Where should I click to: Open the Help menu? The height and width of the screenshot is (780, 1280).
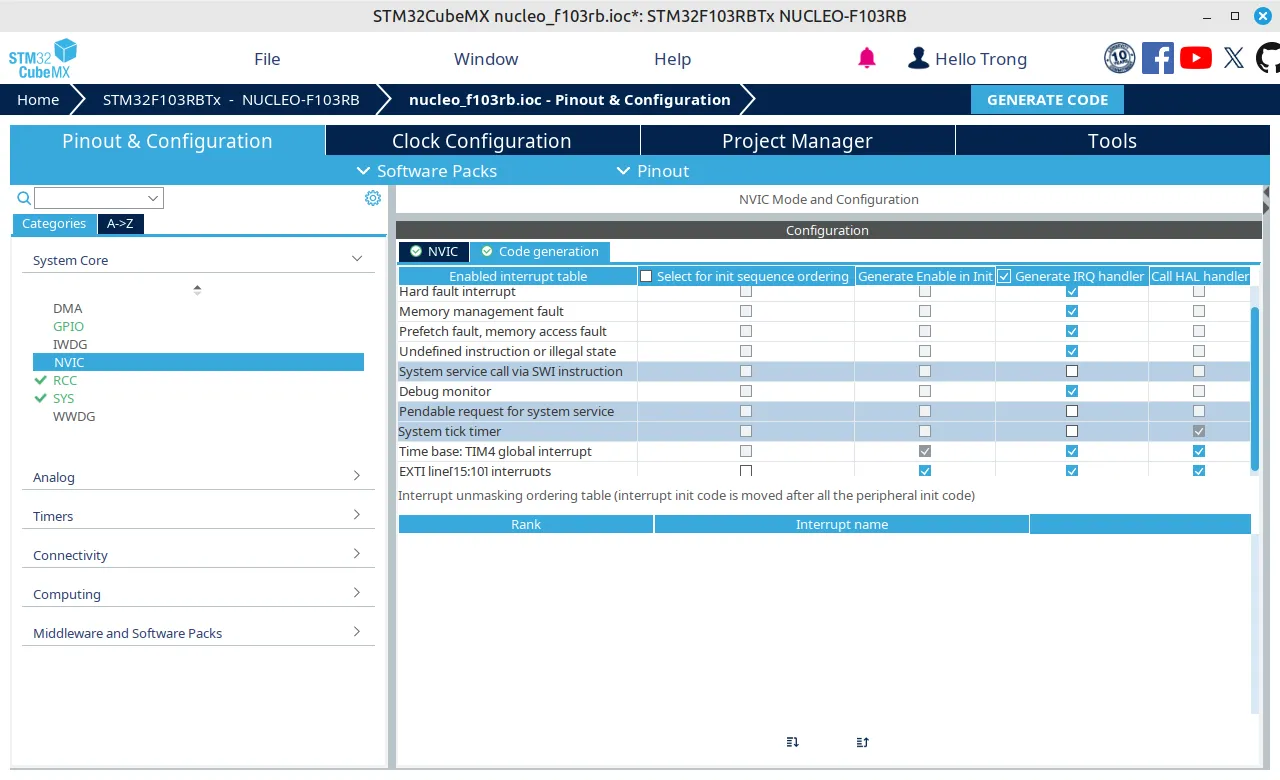[x=672, y=59]
